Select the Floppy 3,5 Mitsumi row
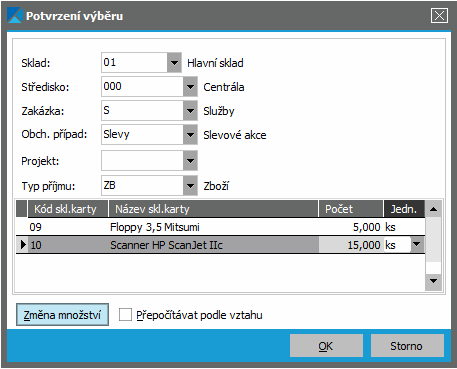 pos(221,227)
